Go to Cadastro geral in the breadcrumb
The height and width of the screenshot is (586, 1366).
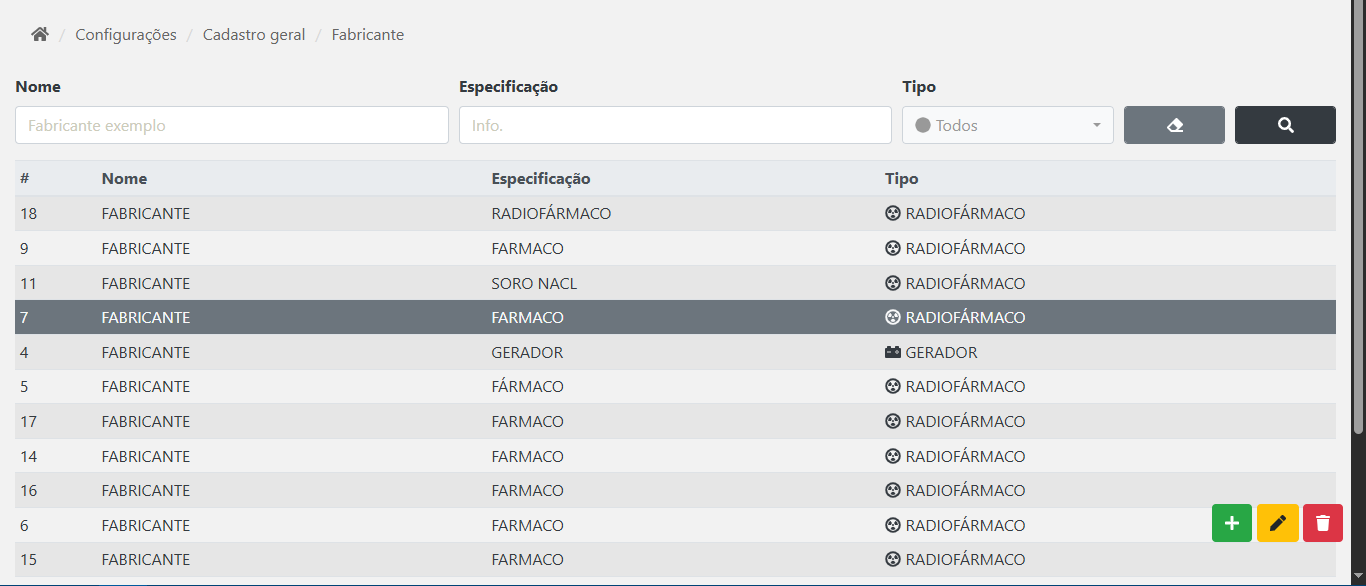point(254,35)
